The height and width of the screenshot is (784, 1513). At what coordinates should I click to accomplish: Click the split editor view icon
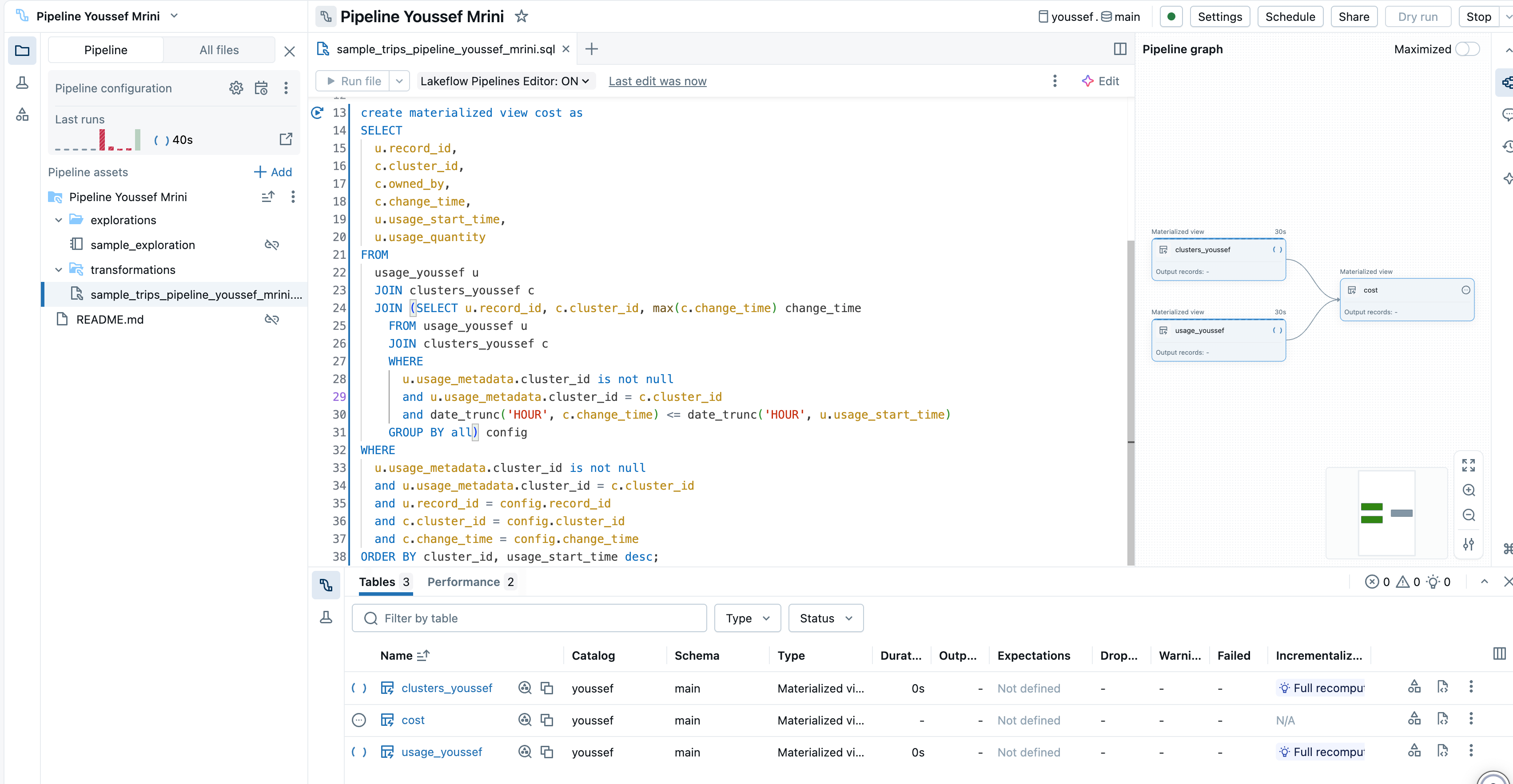pos(1119,49)
